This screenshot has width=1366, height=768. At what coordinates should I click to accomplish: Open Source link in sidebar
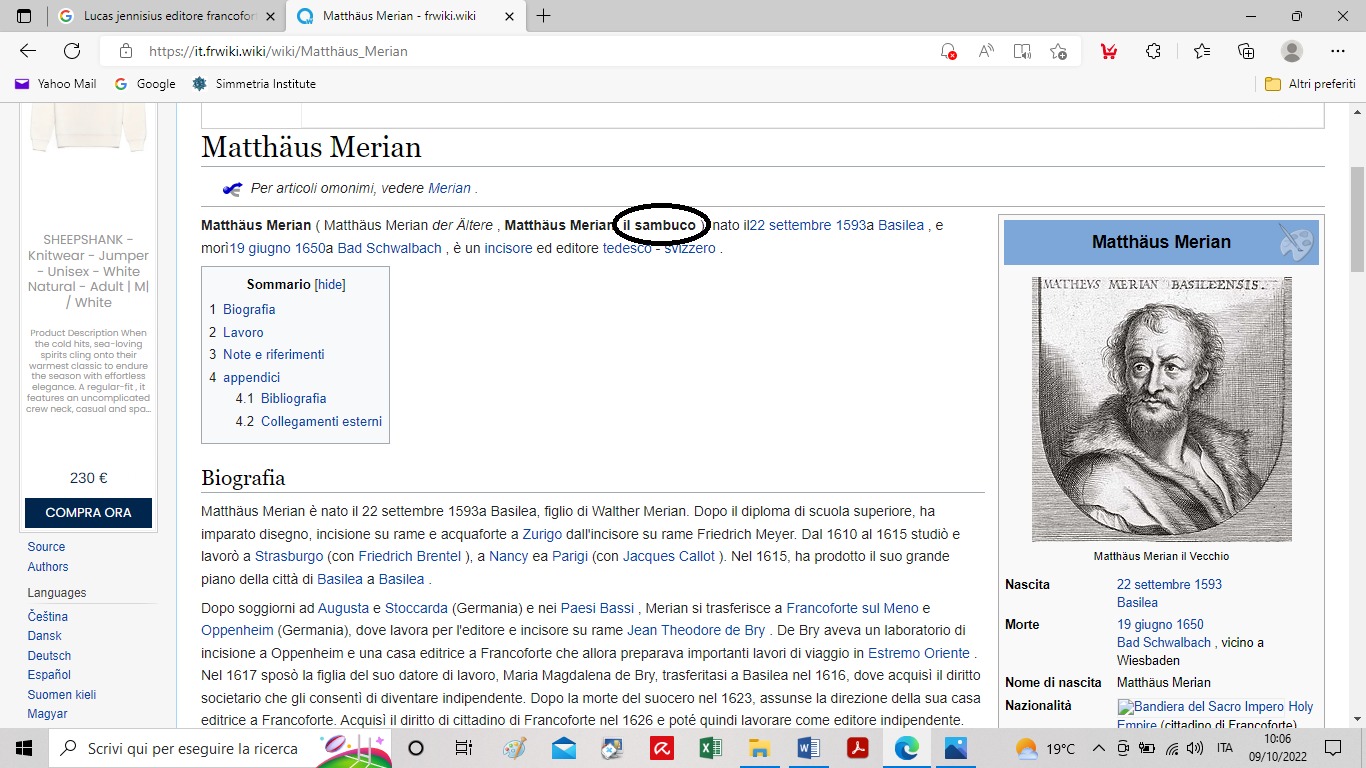pyautogui.click(x=46, y=547)
